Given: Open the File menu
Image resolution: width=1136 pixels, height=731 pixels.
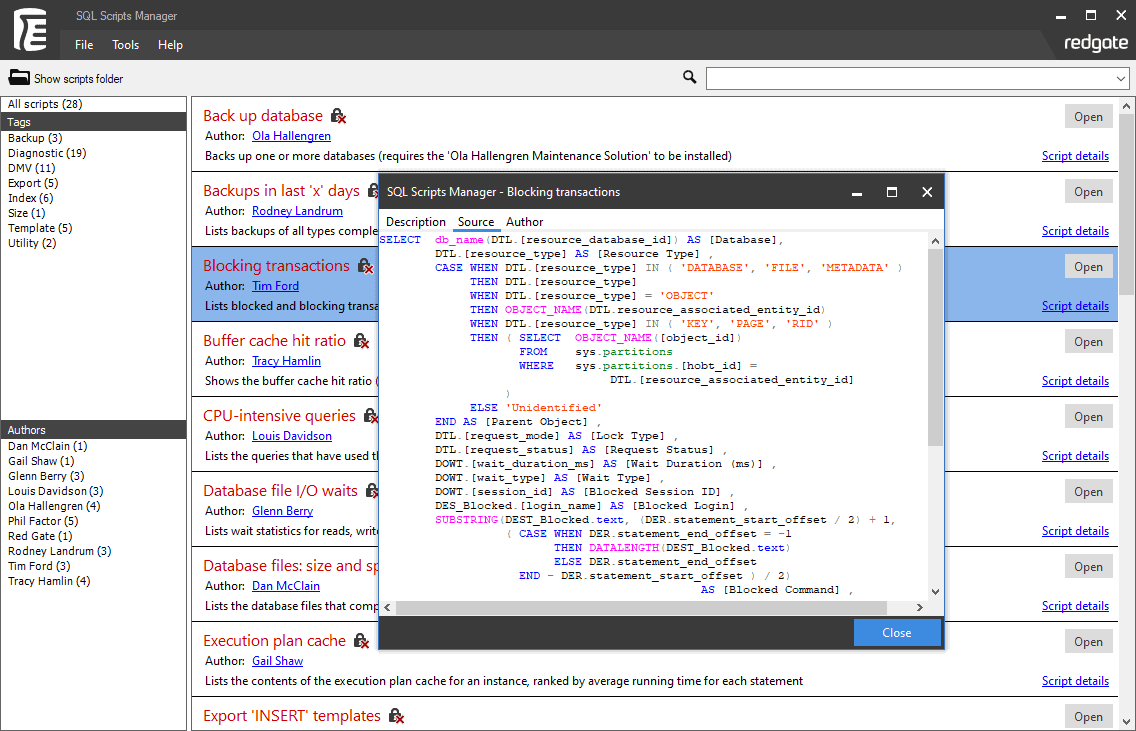Looking at the screenshot, I should (83, 44).
